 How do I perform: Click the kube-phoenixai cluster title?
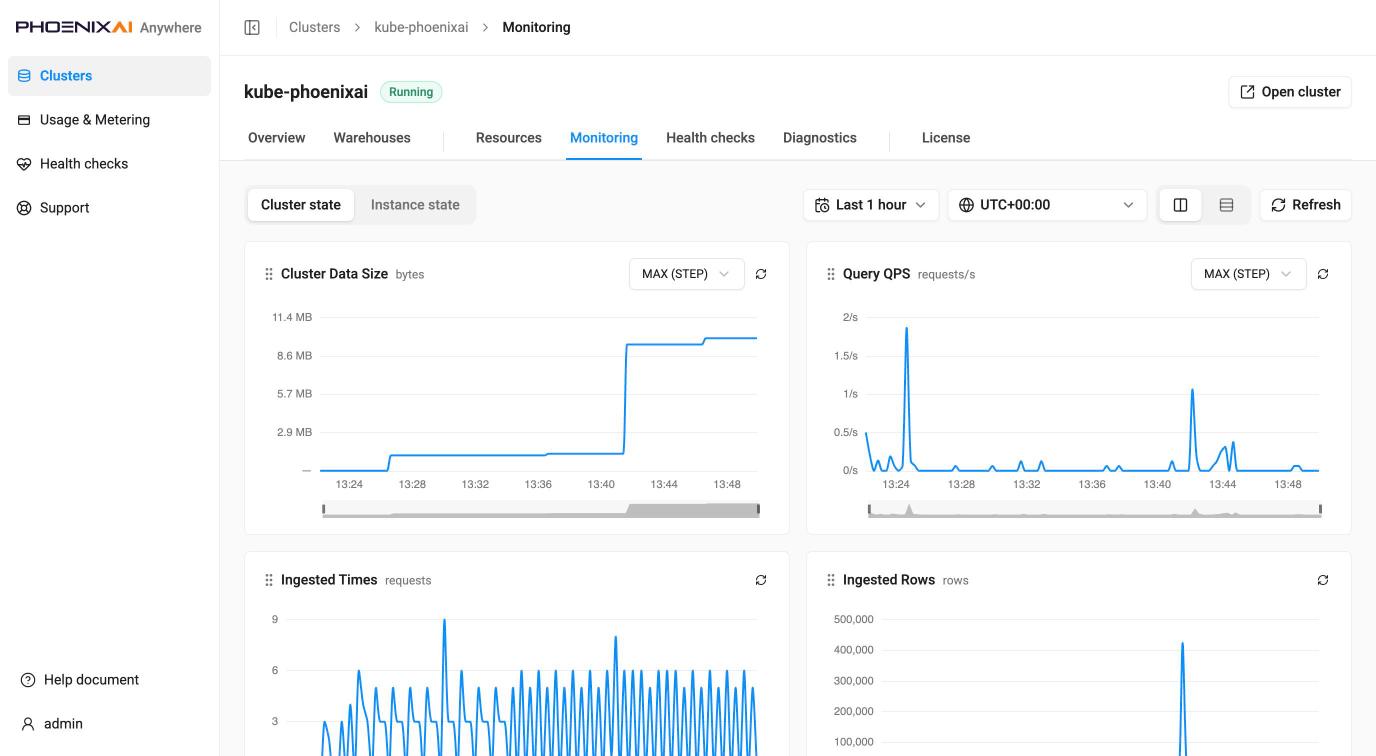306,92
